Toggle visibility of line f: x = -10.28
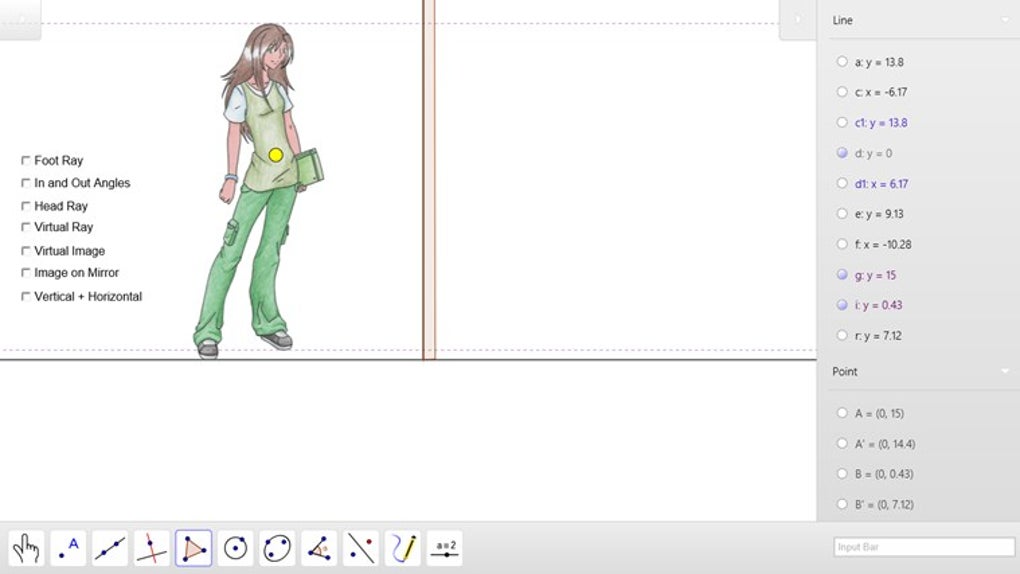 click(842, 244)
